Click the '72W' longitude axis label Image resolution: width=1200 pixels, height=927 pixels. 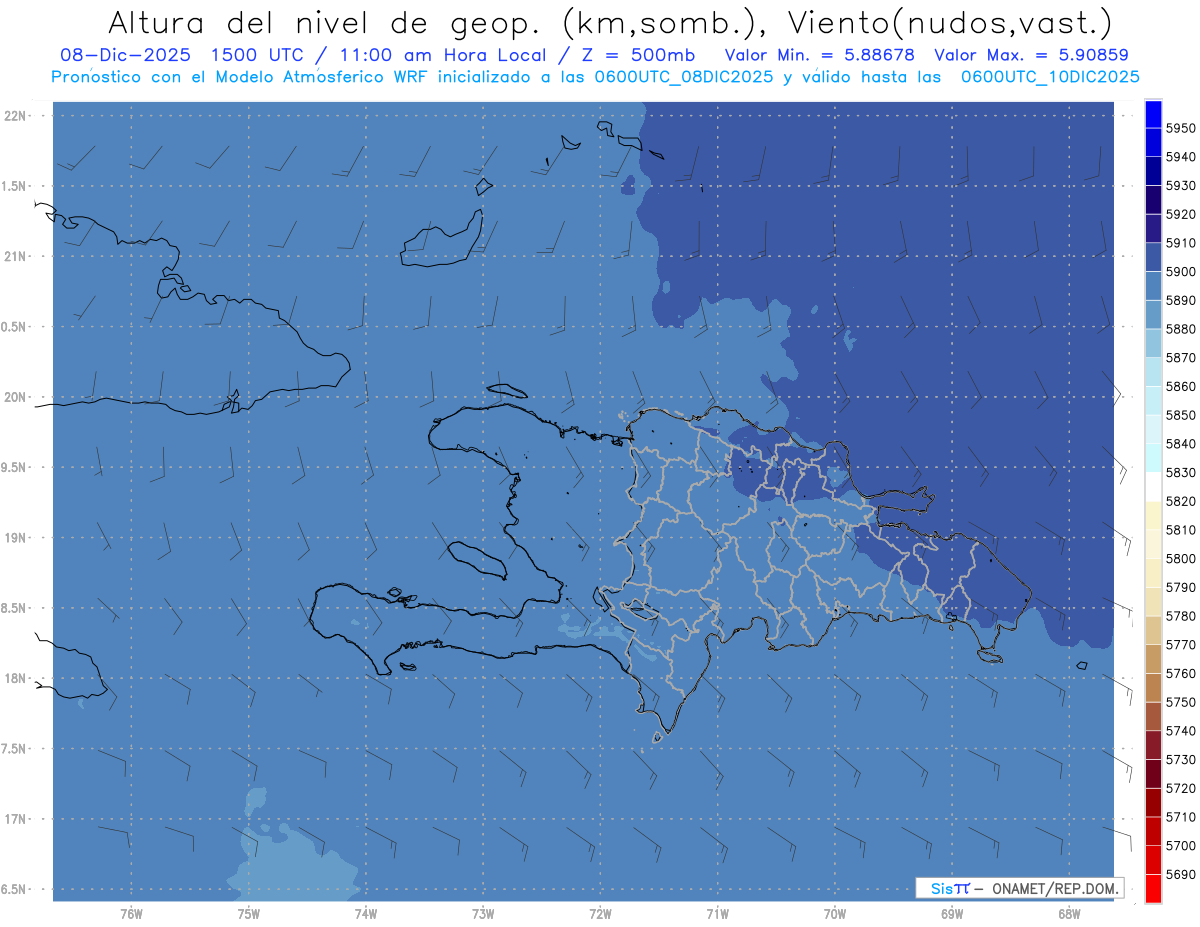tap(600, 914)
